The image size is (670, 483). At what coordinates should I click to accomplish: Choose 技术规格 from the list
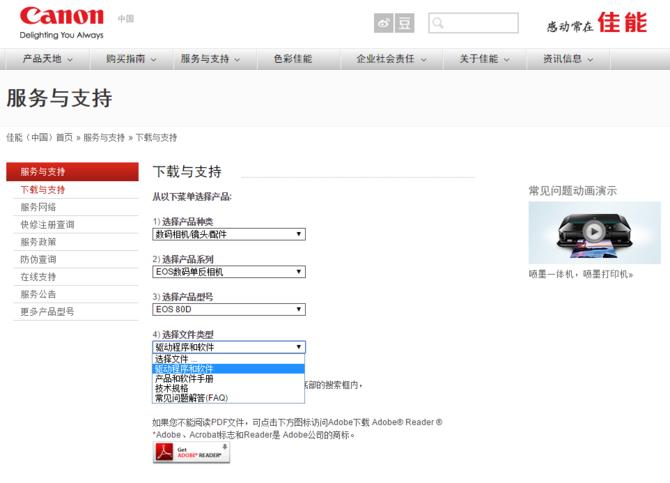tap(229, 389)
